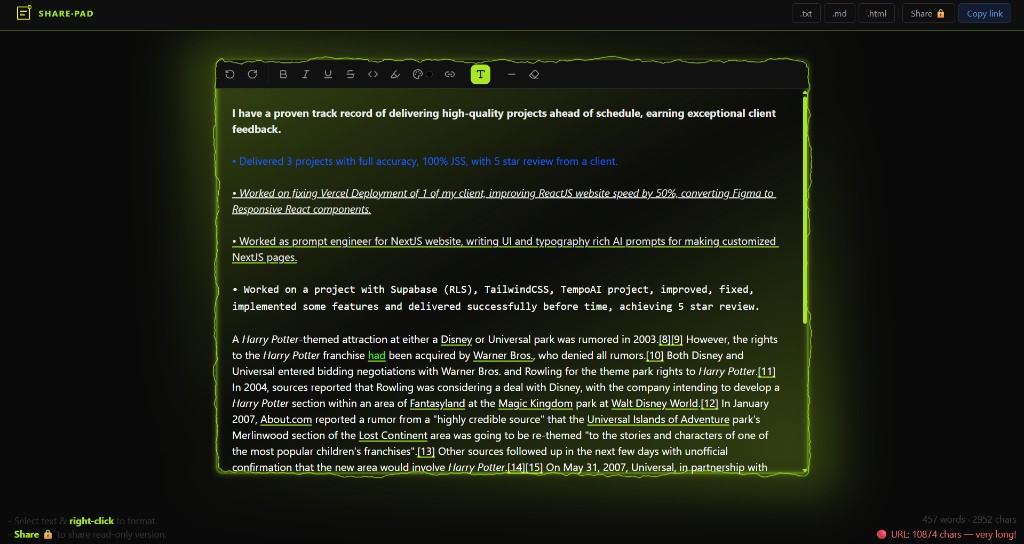Export document as .md

[x=840, y=13]
